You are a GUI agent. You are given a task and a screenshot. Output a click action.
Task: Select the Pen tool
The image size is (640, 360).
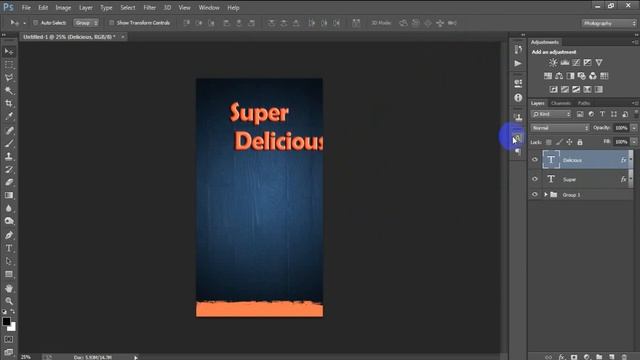[9, 235]
